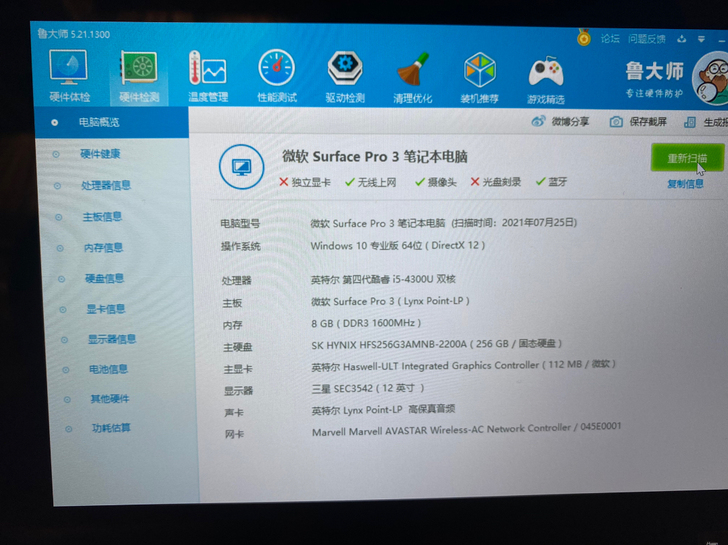Select 硬件健康 sidebar item
The height and width of the screenshot is (545, 728).
click(100, 154)
